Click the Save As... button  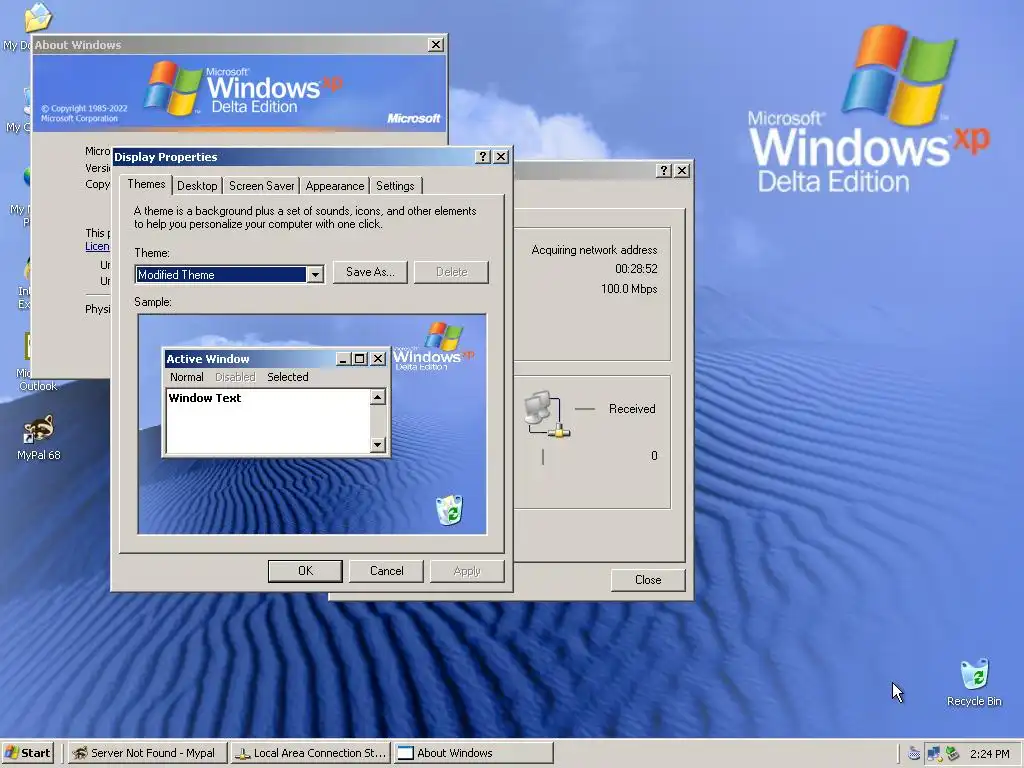click(x=370, y=272)
